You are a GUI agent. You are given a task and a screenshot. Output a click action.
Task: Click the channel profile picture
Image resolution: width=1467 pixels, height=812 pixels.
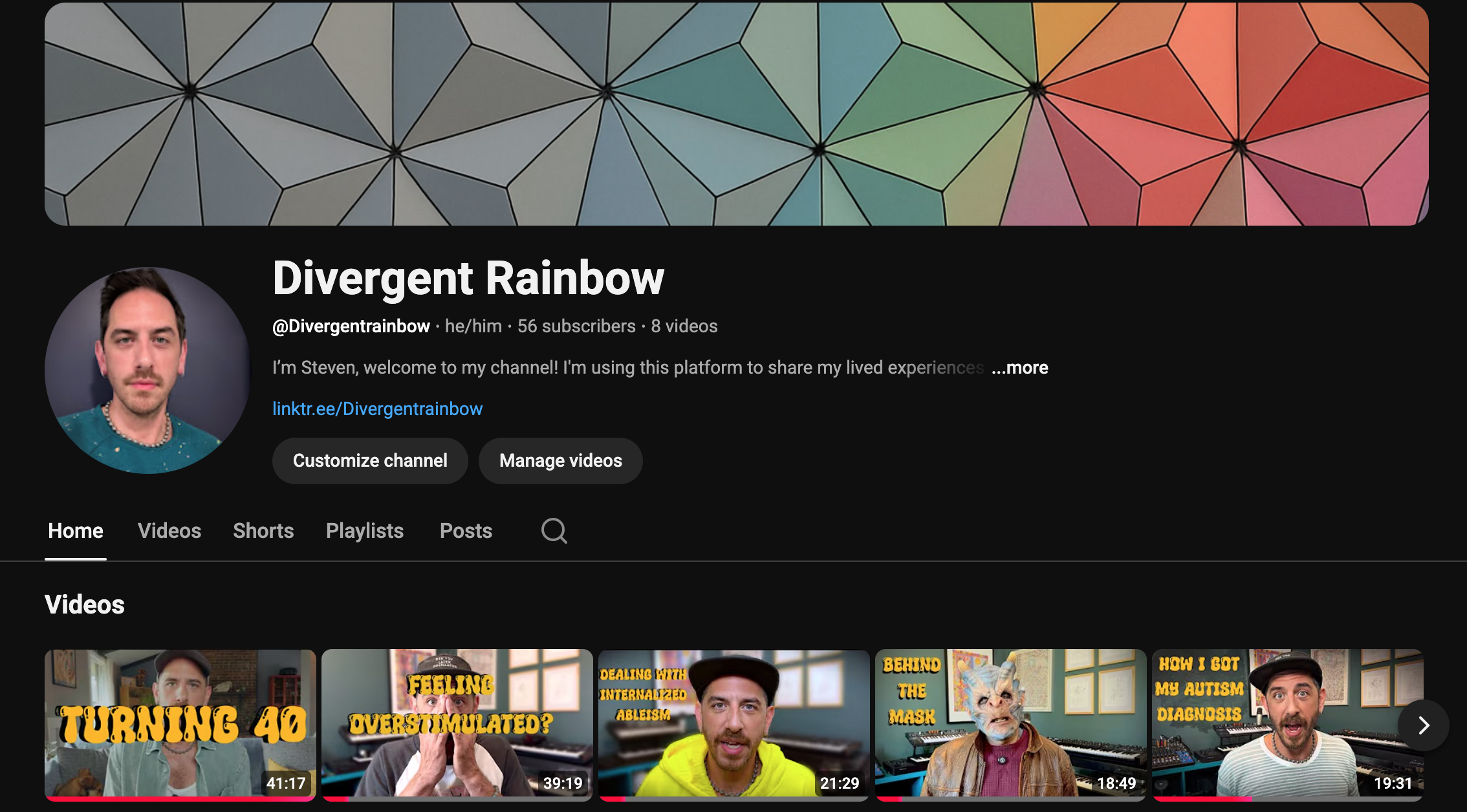[x=147, y=370]
